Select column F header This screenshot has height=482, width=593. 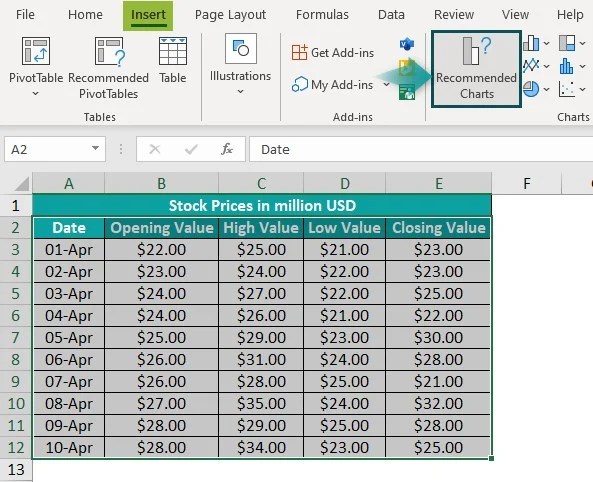527,183
